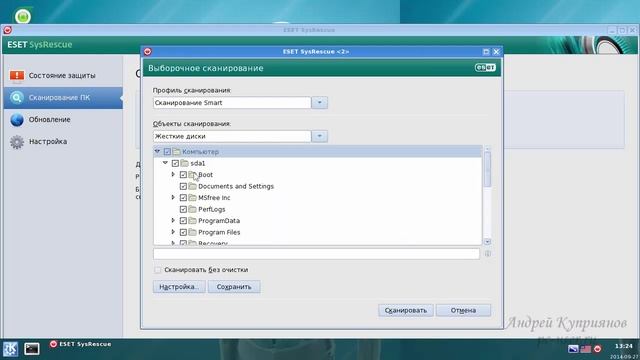
Task: Click the globe update icon
Action: tap(17, 120)
